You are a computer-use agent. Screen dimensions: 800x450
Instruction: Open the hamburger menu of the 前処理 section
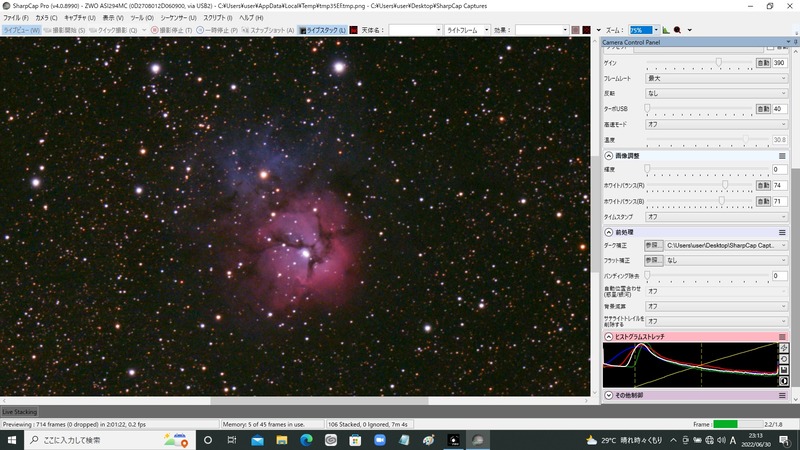click(782, 232)
